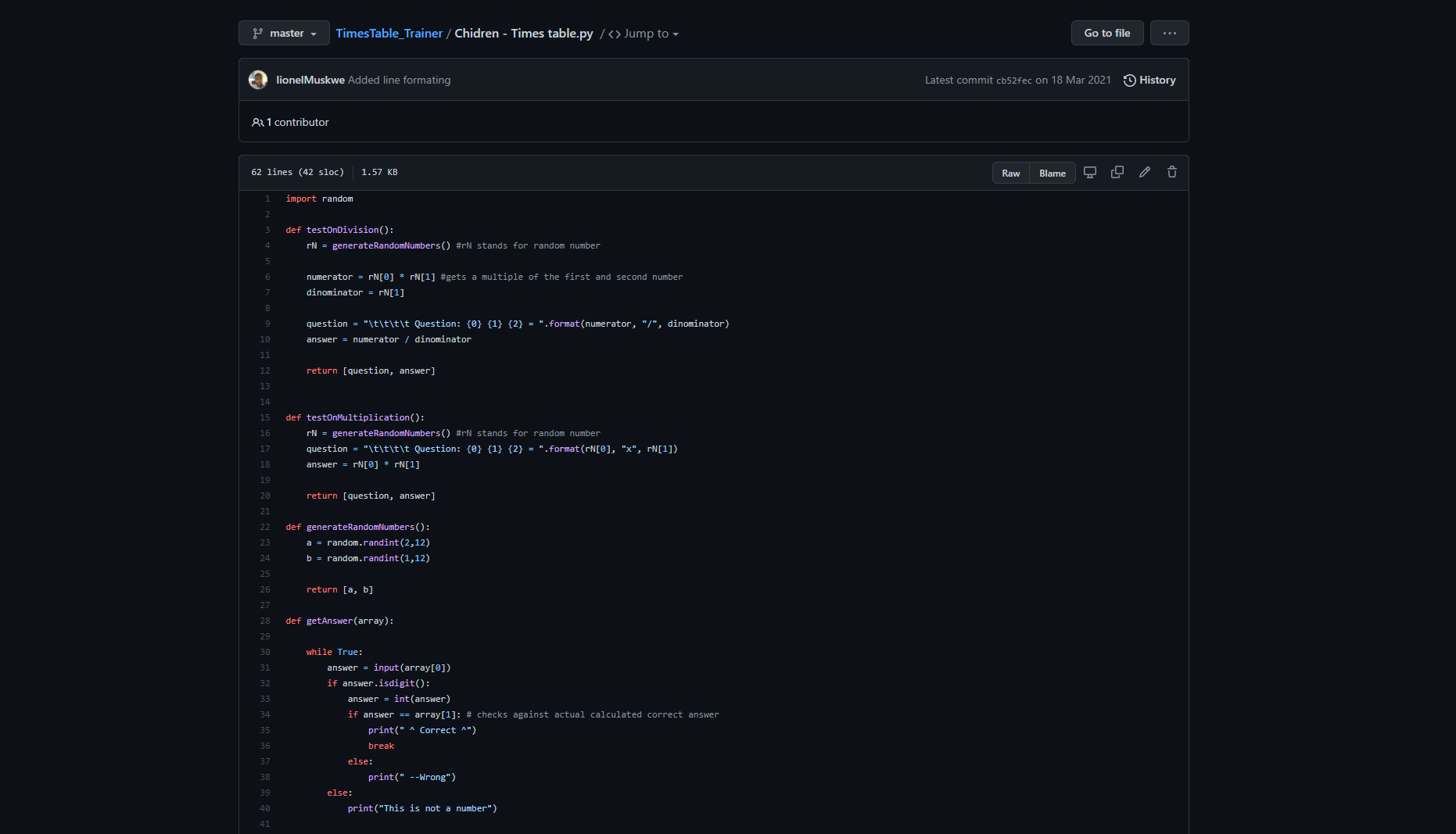Click the Blame button

tap(1053, 173)
